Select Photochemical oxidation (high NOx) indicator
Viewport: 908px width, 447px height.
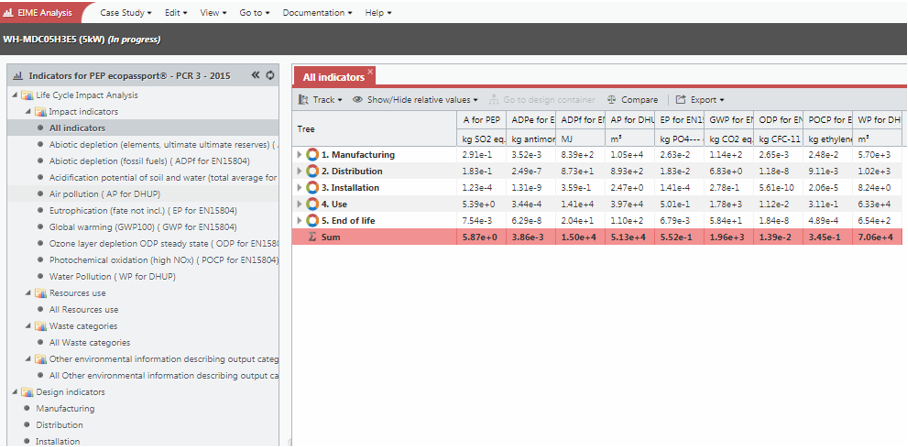[164, 260]
